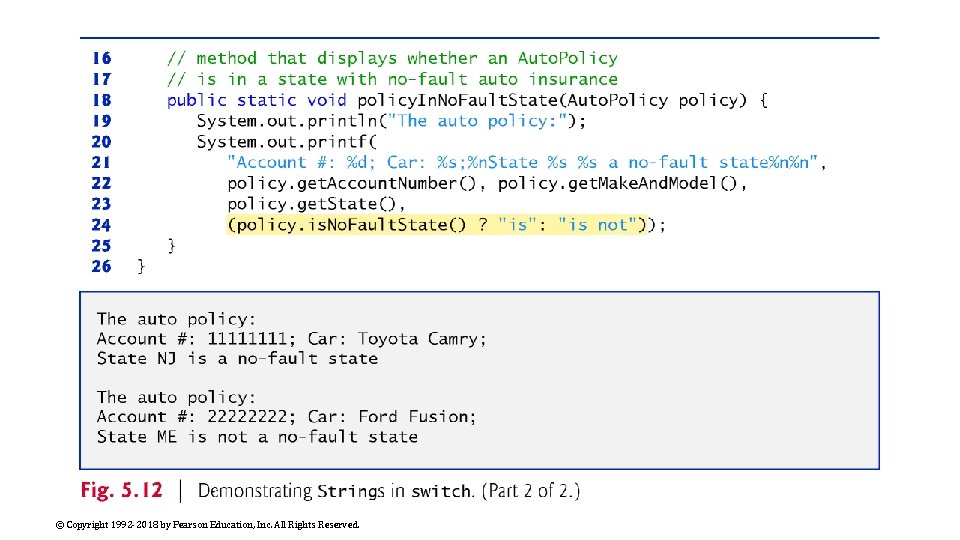Click line number 21 in the gutter
Screen dimensions: 960x540
click(x=101, y=162)
